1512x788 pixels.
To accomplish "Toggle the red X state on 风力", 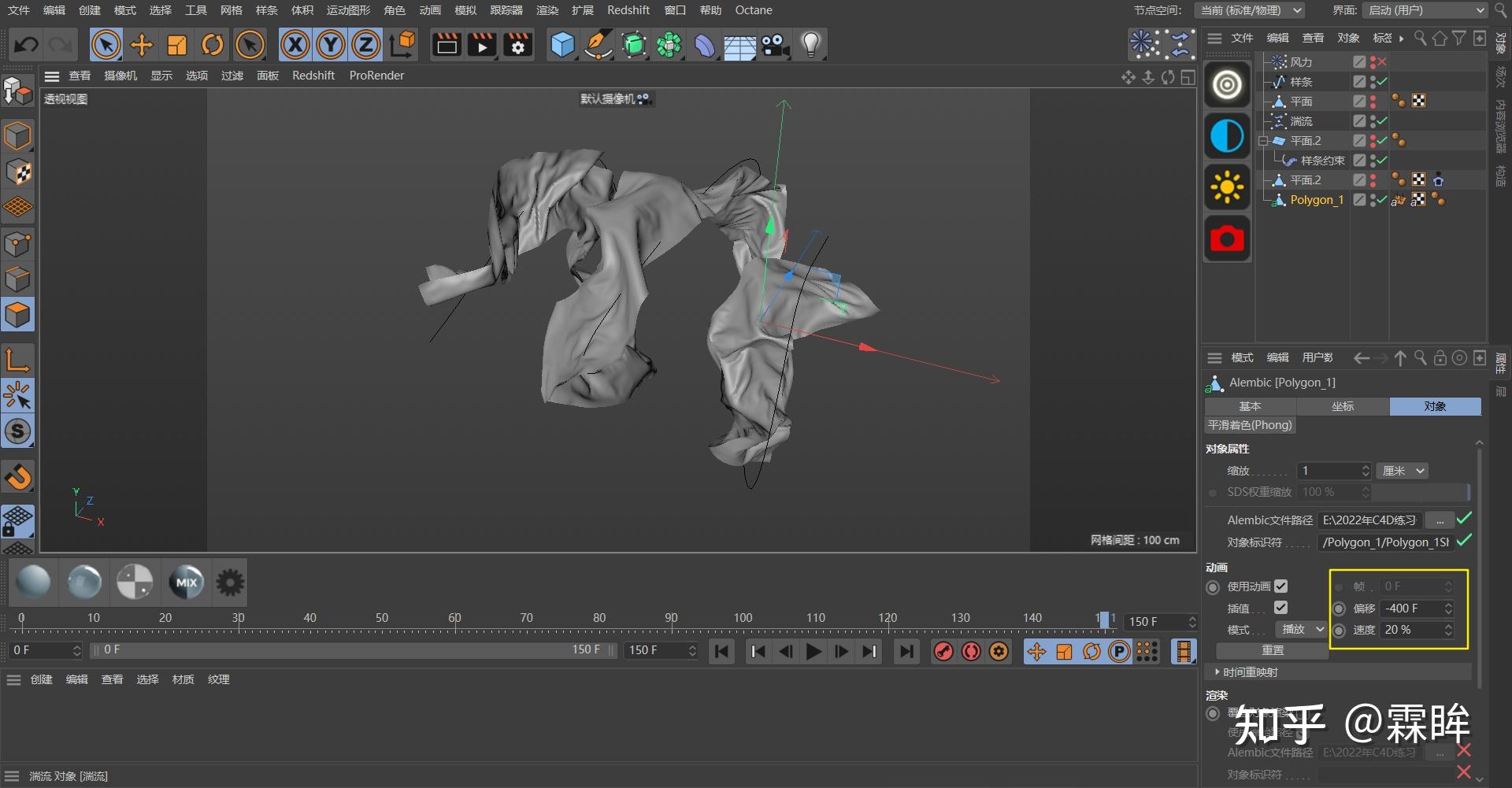I will (1380, 61).
